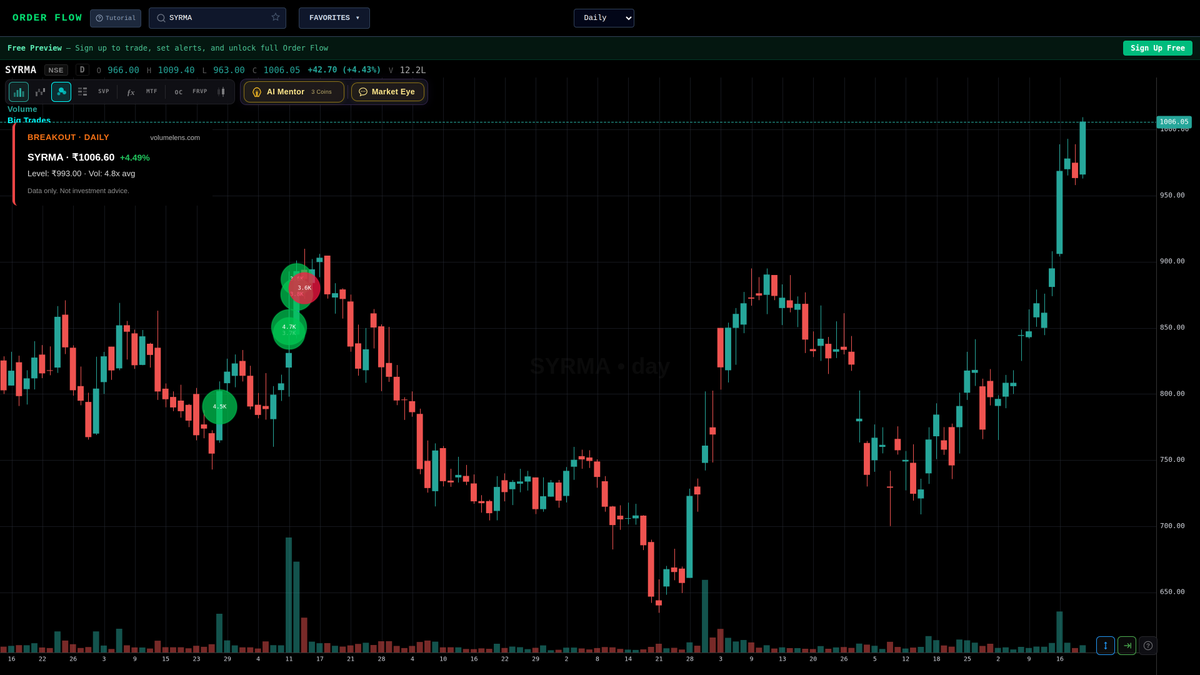The image size is (1200, 675).
Task: Change the Daily timeframe dropdown
Action: pyautogui.click(x=603, y=17)
